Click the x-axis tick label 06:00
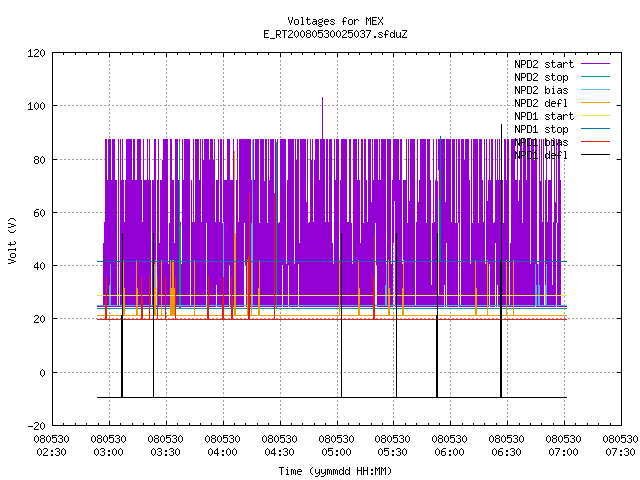640x480 pixels. point(449,453)
